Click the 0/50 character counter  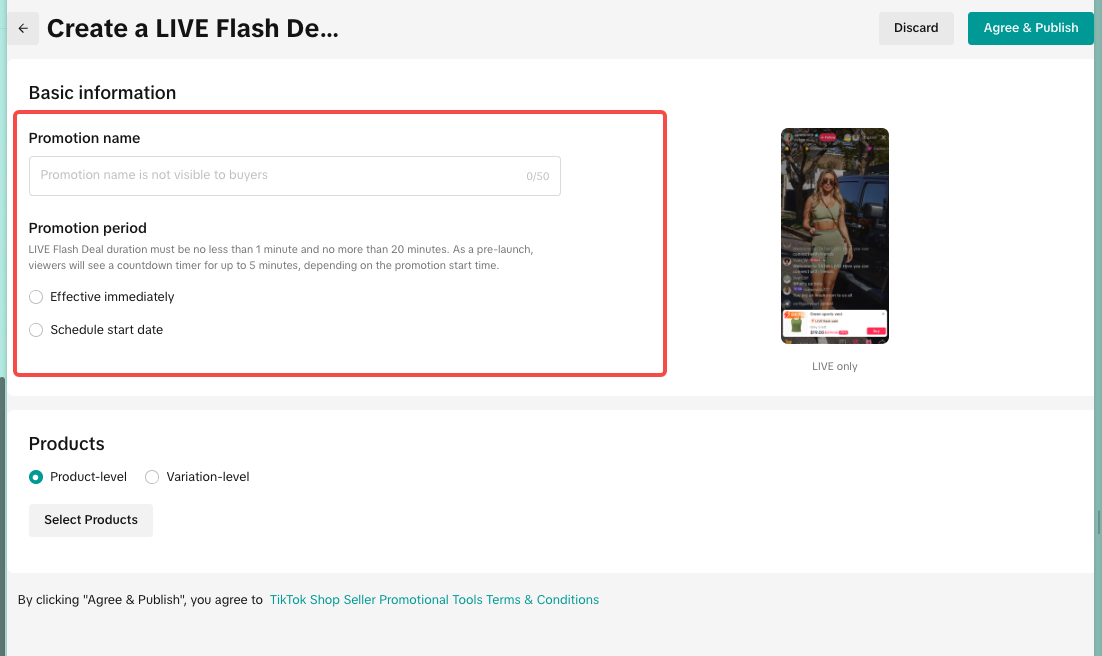537,176
